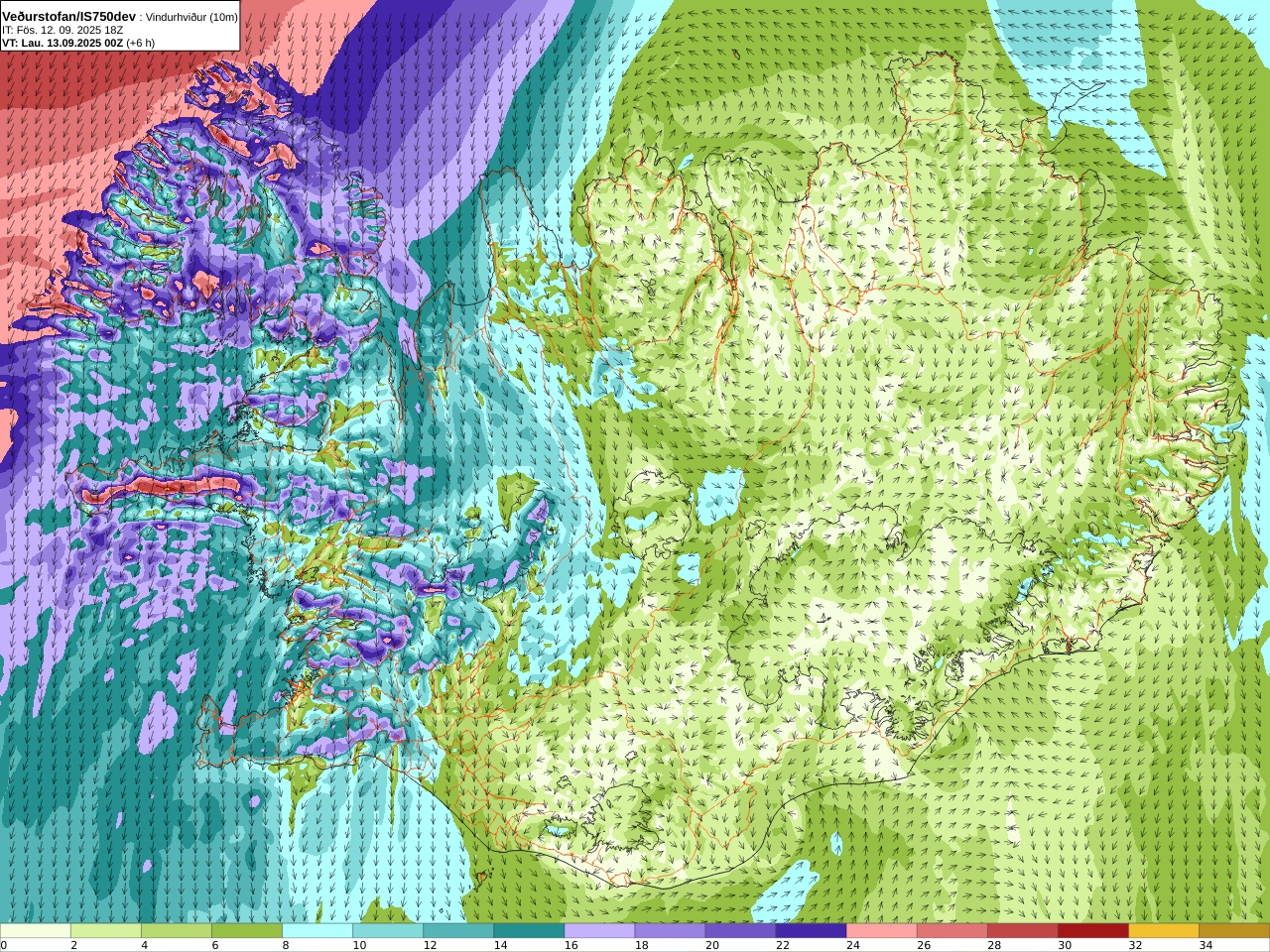Image resolution: width=1270 pixels, height=952 pixels.
Task: Pick the red 28–30 legend swatch
Action: (1022, 931)
